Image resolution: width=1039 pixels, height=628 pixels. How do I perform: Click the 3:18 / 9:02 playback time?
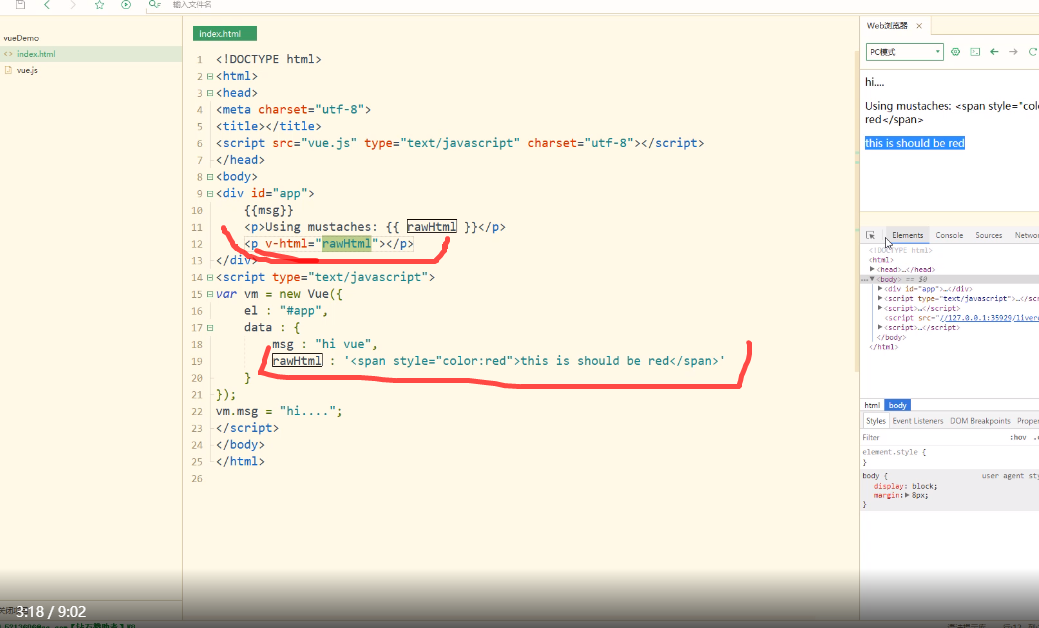[51, 611]
